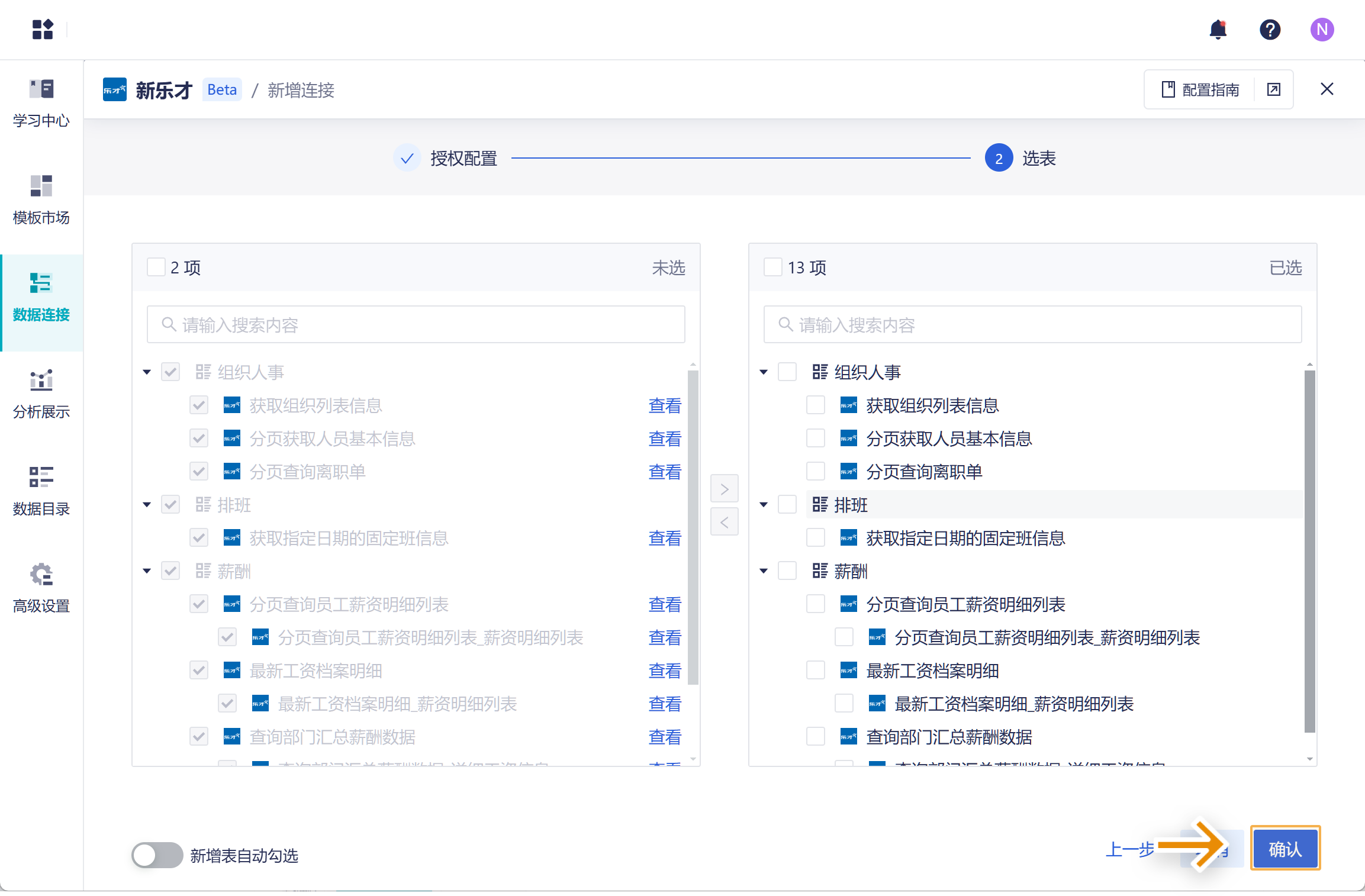Collapse the 组织人事 group in the selected list

(x=764, y=372)
